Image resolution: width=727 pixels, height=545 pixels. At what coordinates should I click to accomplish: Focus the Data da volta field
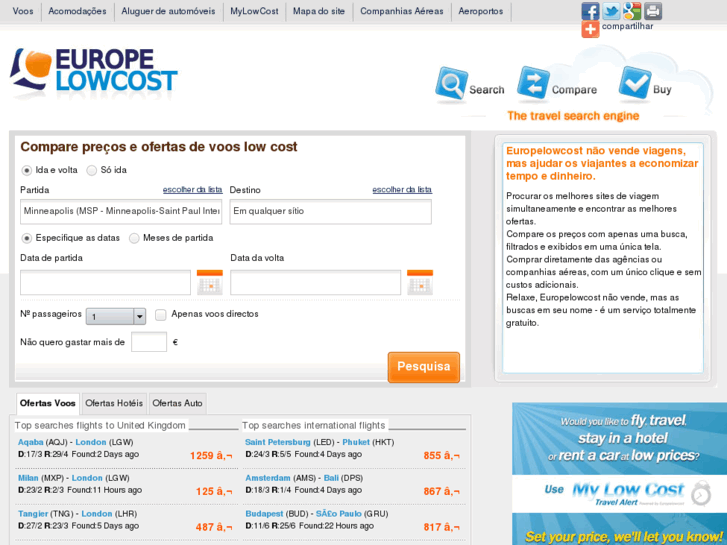tap(315, 282)
